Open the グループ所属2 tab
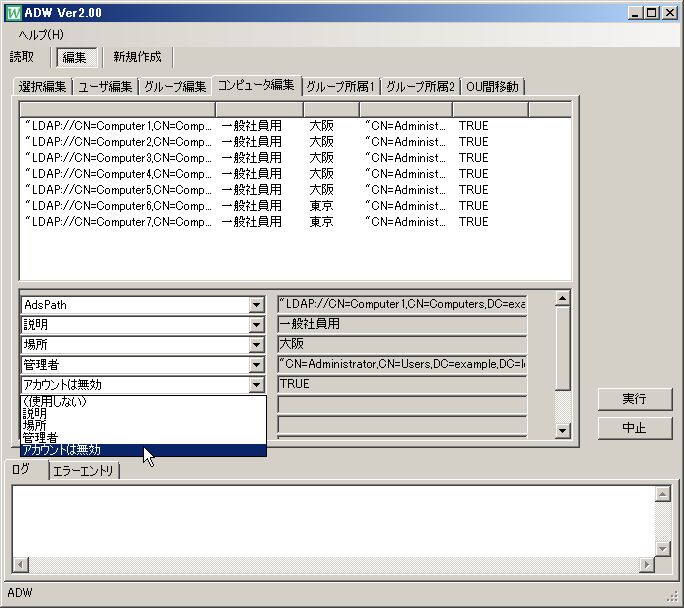This screenshot has width=684, height=608. [421, 86]
